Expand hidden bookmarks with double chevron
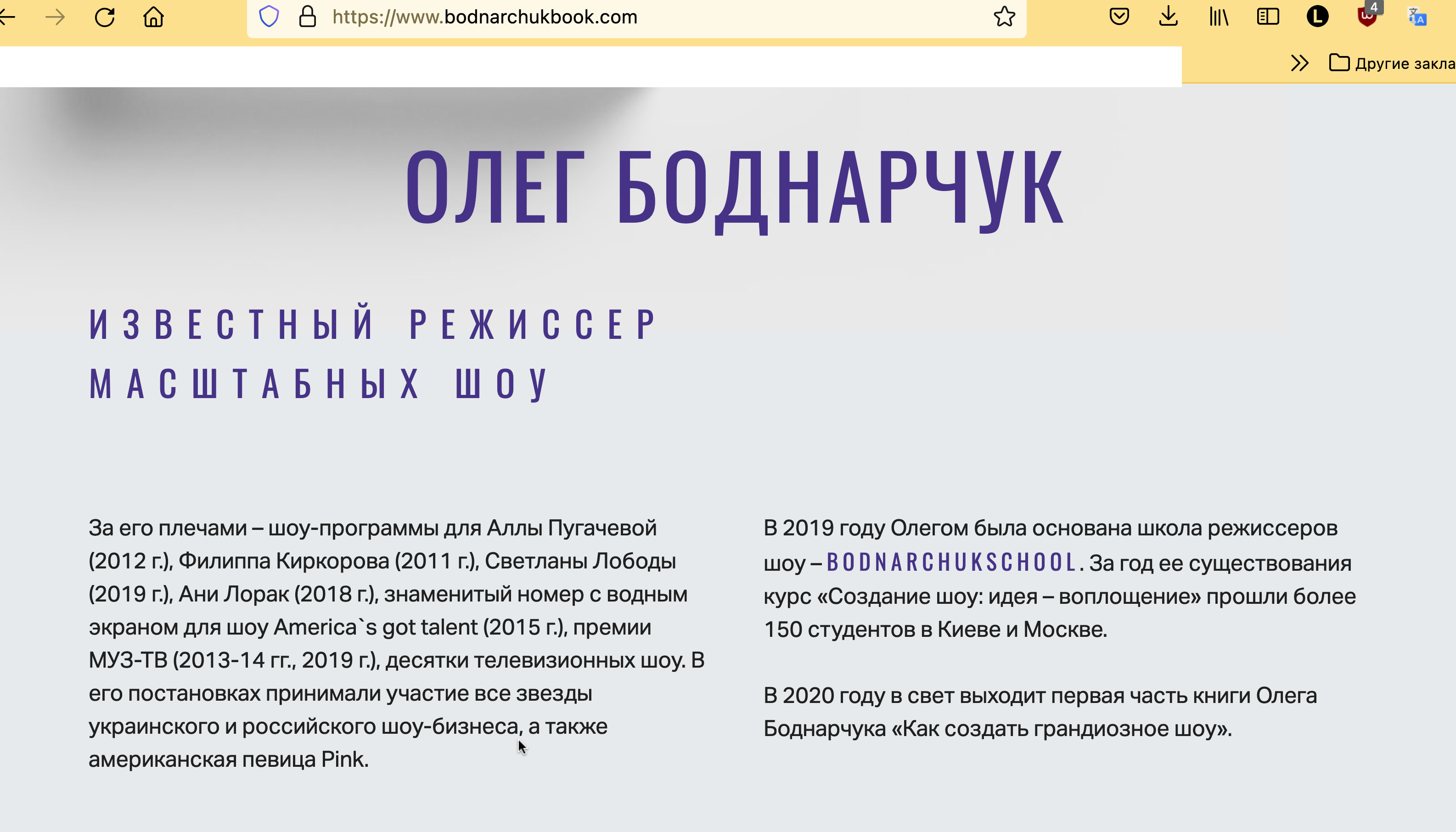Screen dimensions: 1456x832 click(1299, 63)
